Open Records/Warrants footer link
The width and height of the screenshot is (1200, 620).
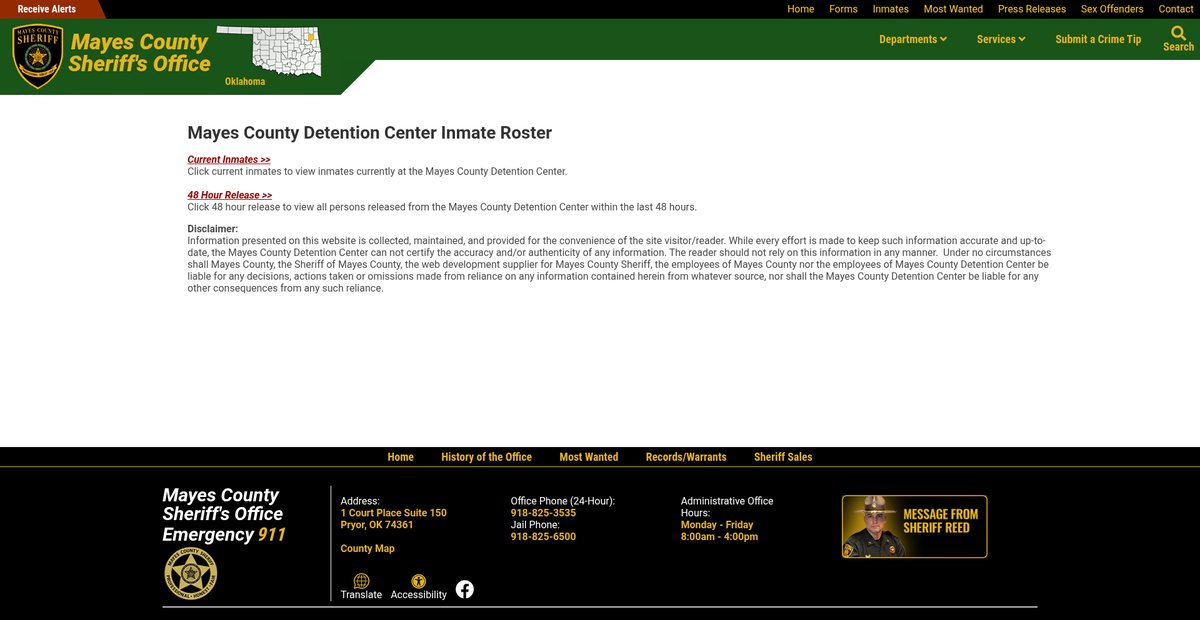tap(686, 457)
